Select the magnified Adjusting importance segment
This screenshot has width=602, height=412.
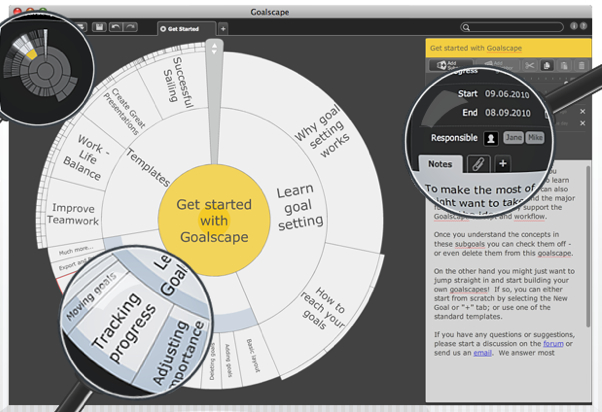tap(177, 353)
